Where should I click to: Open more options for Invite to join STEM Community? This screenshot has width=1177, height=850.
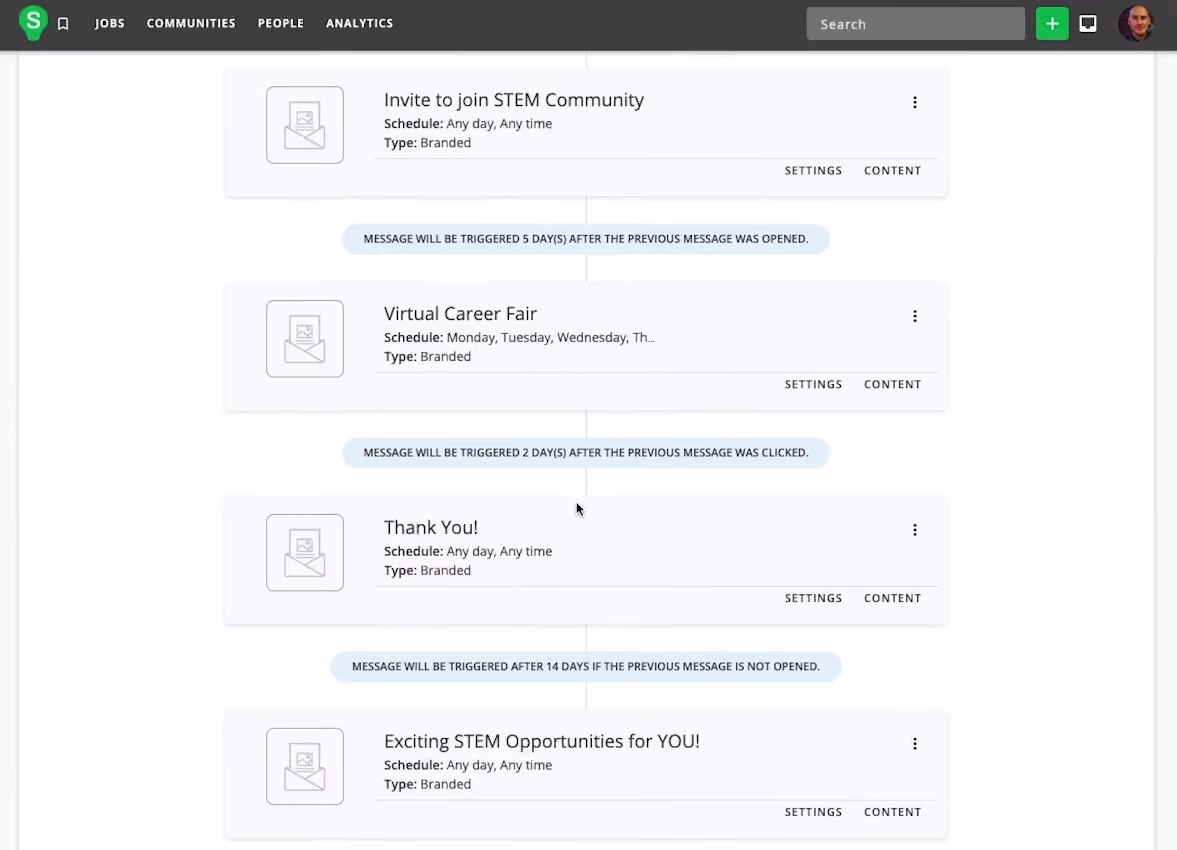pos(914,102)
